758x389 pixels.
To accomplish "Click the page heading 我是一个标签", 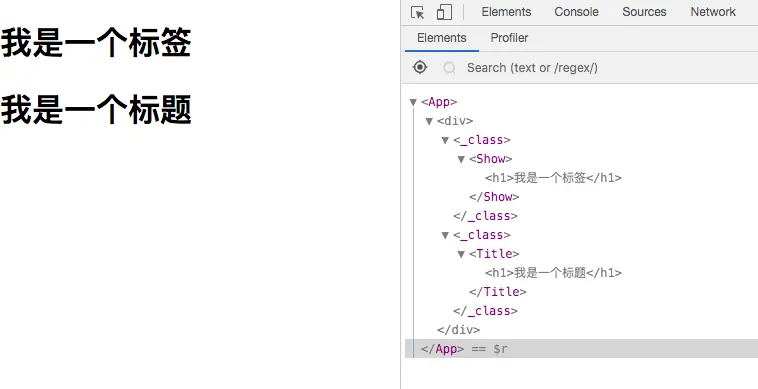I will (x=96, y=43).
